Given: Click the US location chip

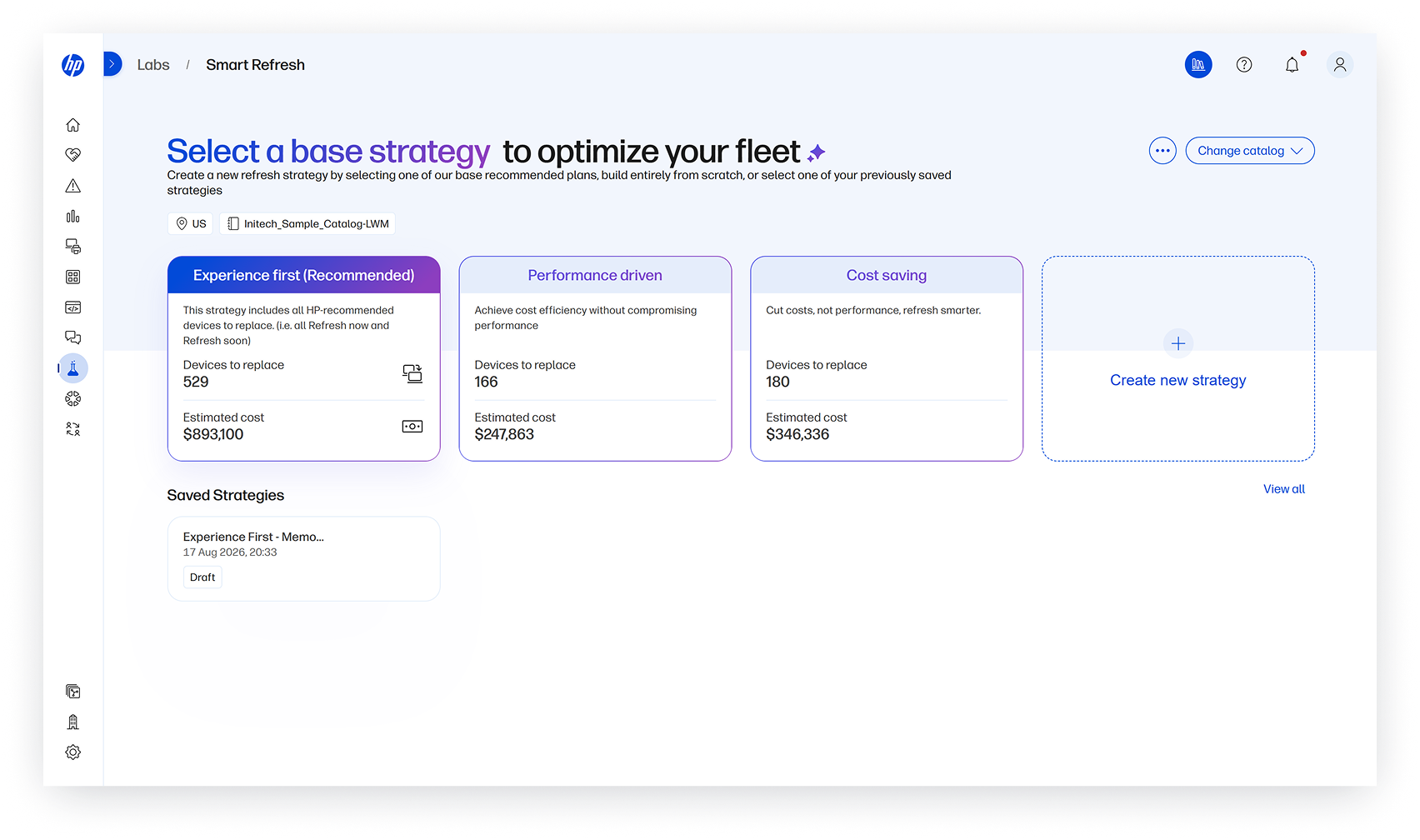Looking at the screenshot, I should [191, 223].
